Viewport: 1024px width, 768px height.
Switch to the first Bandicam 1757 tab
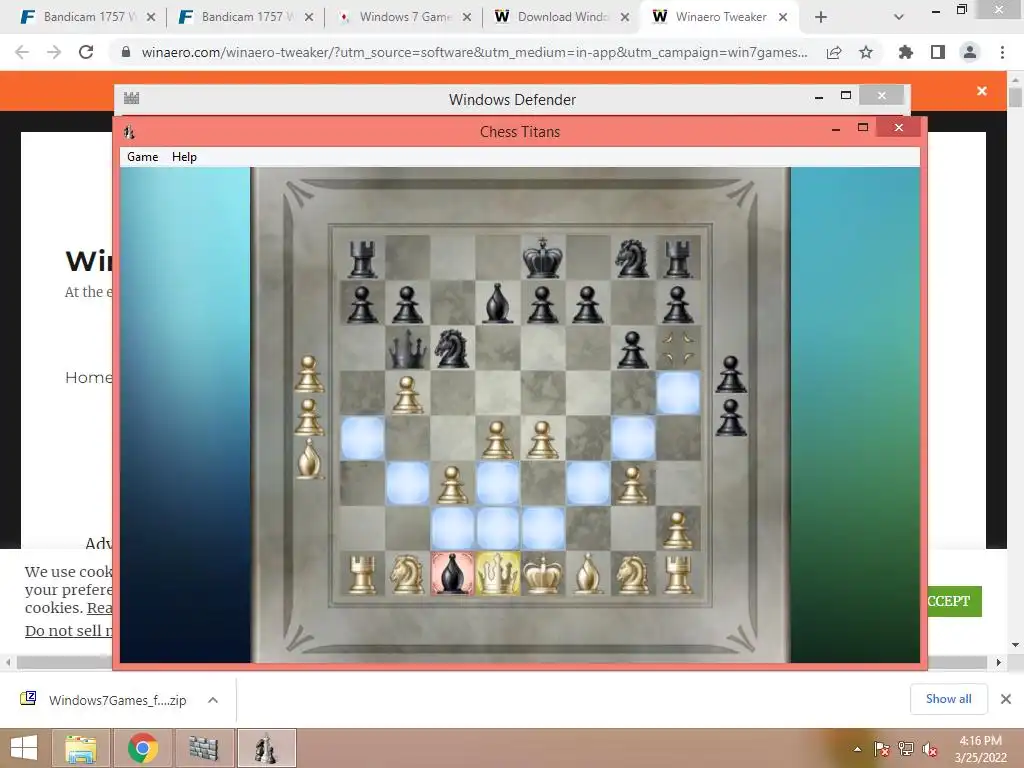(x=89, y=17)
